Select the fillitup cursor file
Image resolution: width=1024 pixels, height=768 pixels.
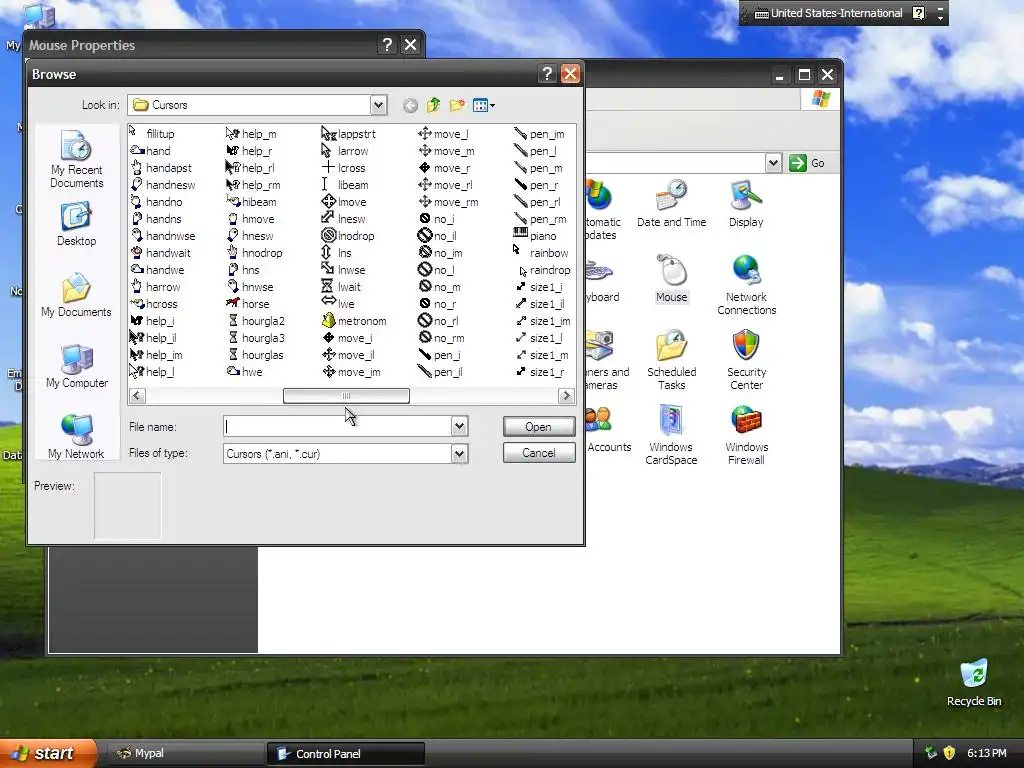[x=152, y=134]
